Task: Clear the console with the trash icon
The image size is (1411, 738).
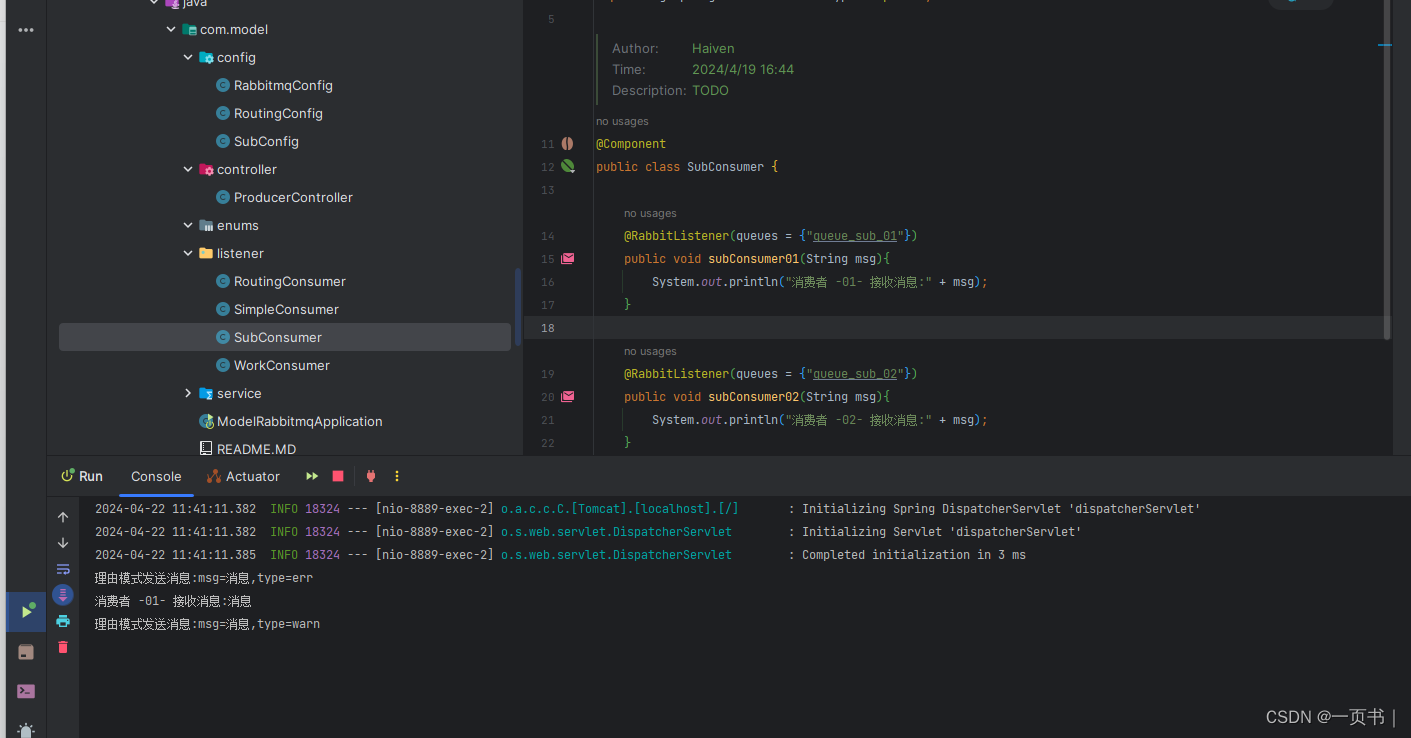Action: tap(63, 647)
